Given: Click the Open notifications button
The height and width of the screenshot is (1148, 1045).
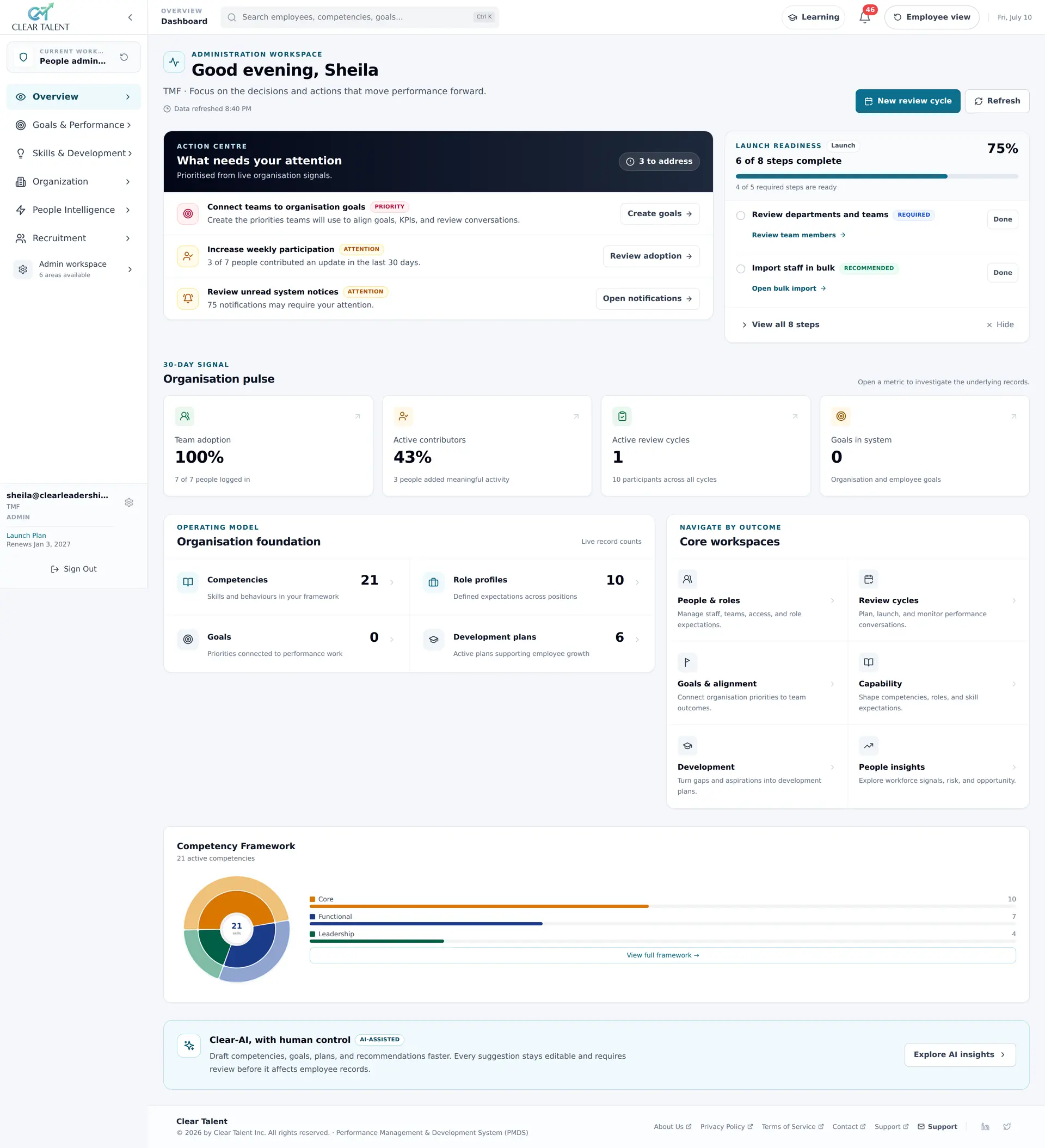Looking at the screenshot, I should (x=648, y=298).
